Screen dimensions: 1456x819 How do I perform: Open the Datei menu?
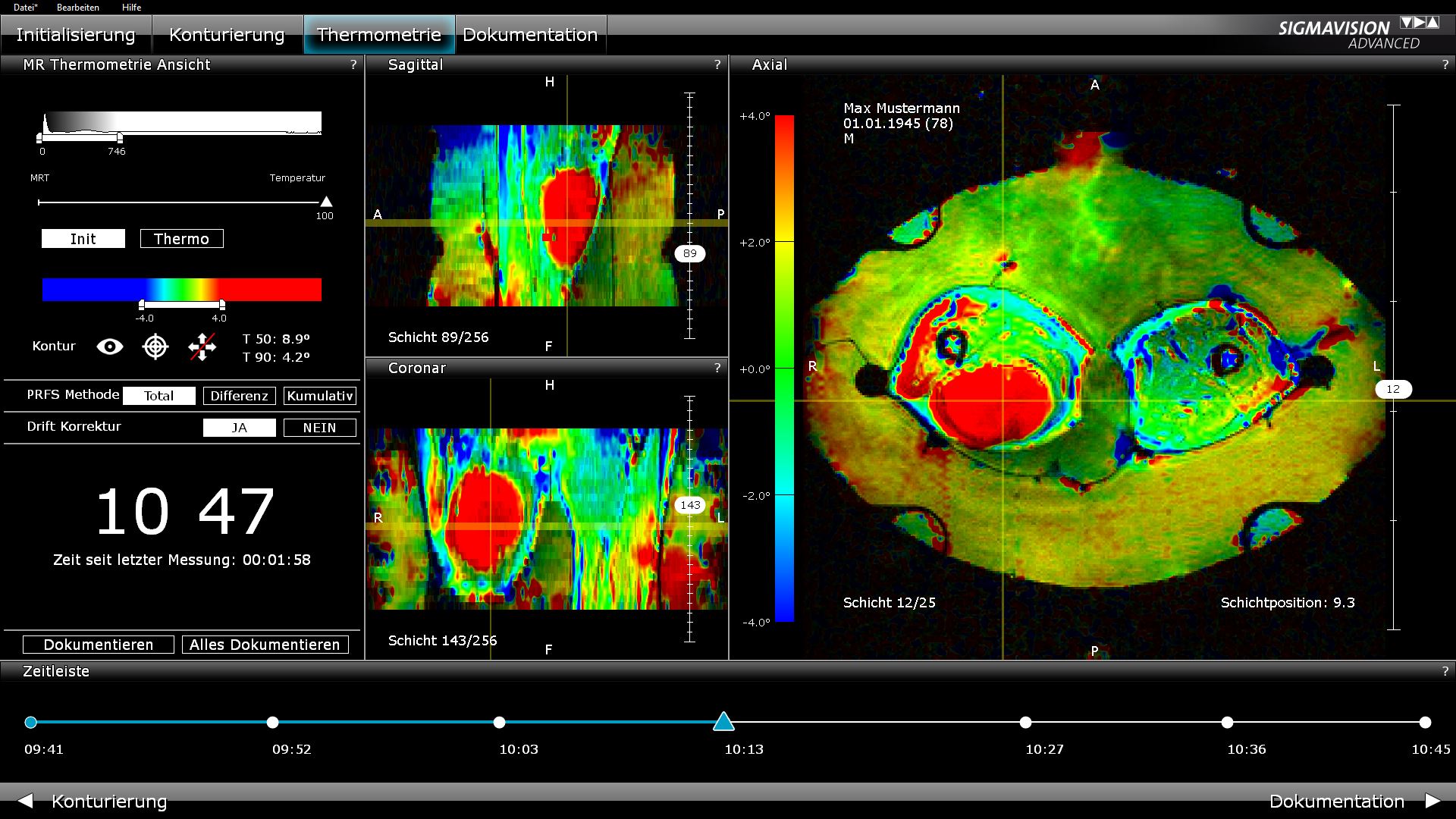click(x=25, y=8)
